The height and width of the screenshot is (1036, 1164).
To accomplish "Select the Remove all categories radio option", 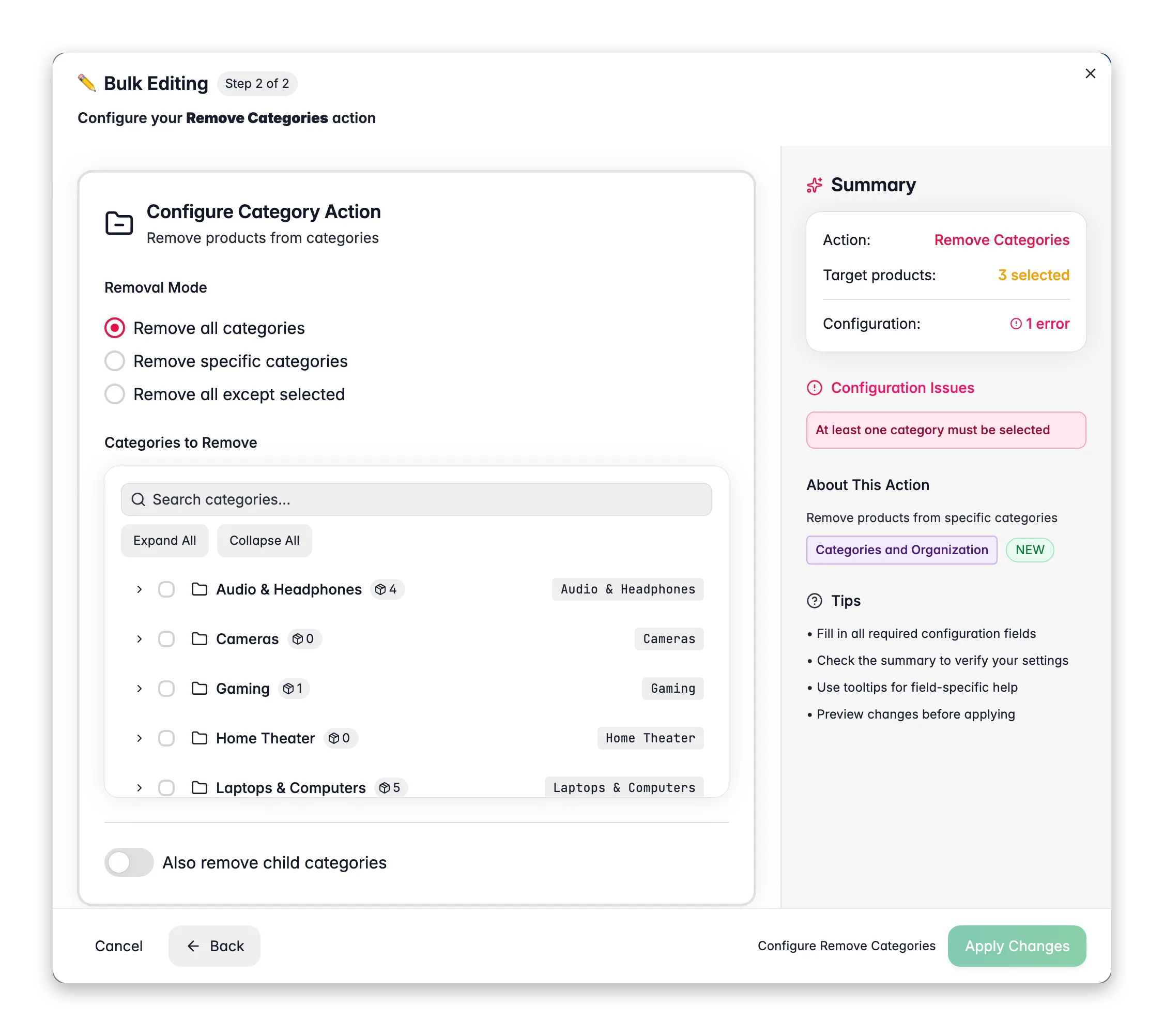I will (115, 328).
